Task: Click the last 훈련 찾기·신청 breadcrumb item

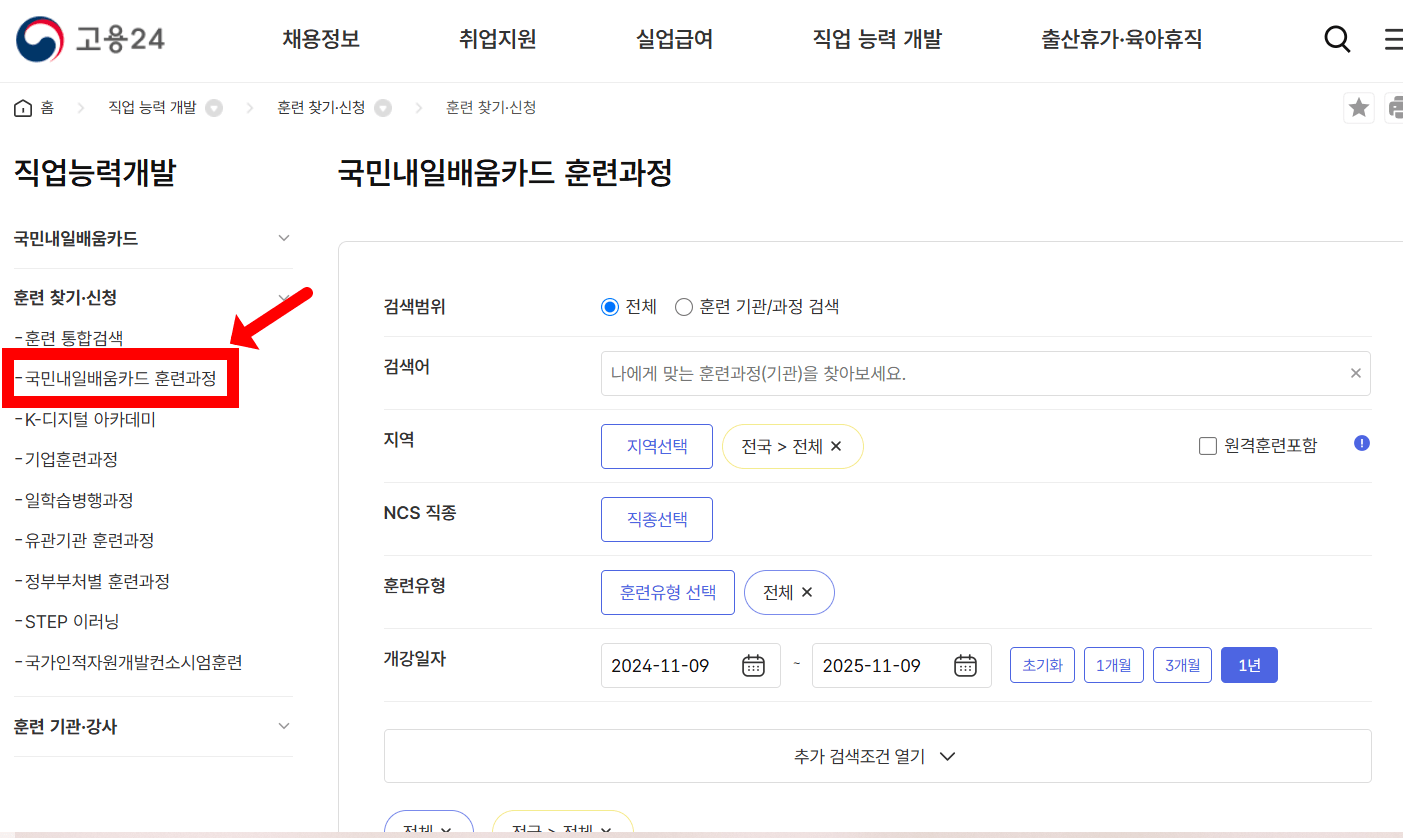Action: 491,108
